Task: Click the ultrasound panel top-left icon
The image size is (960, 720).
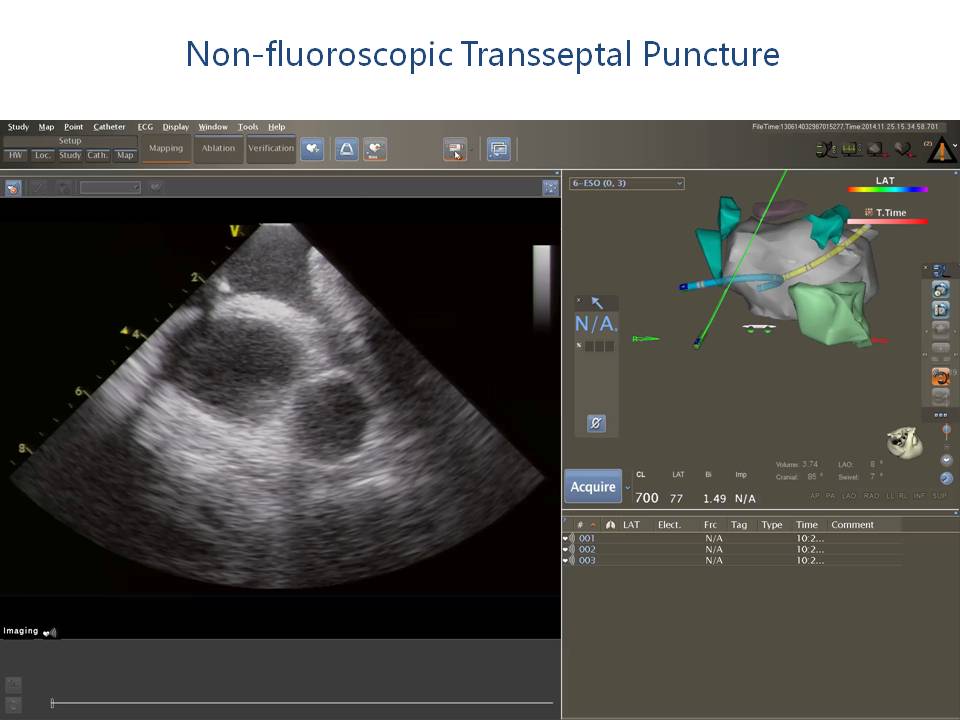Action: tap(13, 187)
